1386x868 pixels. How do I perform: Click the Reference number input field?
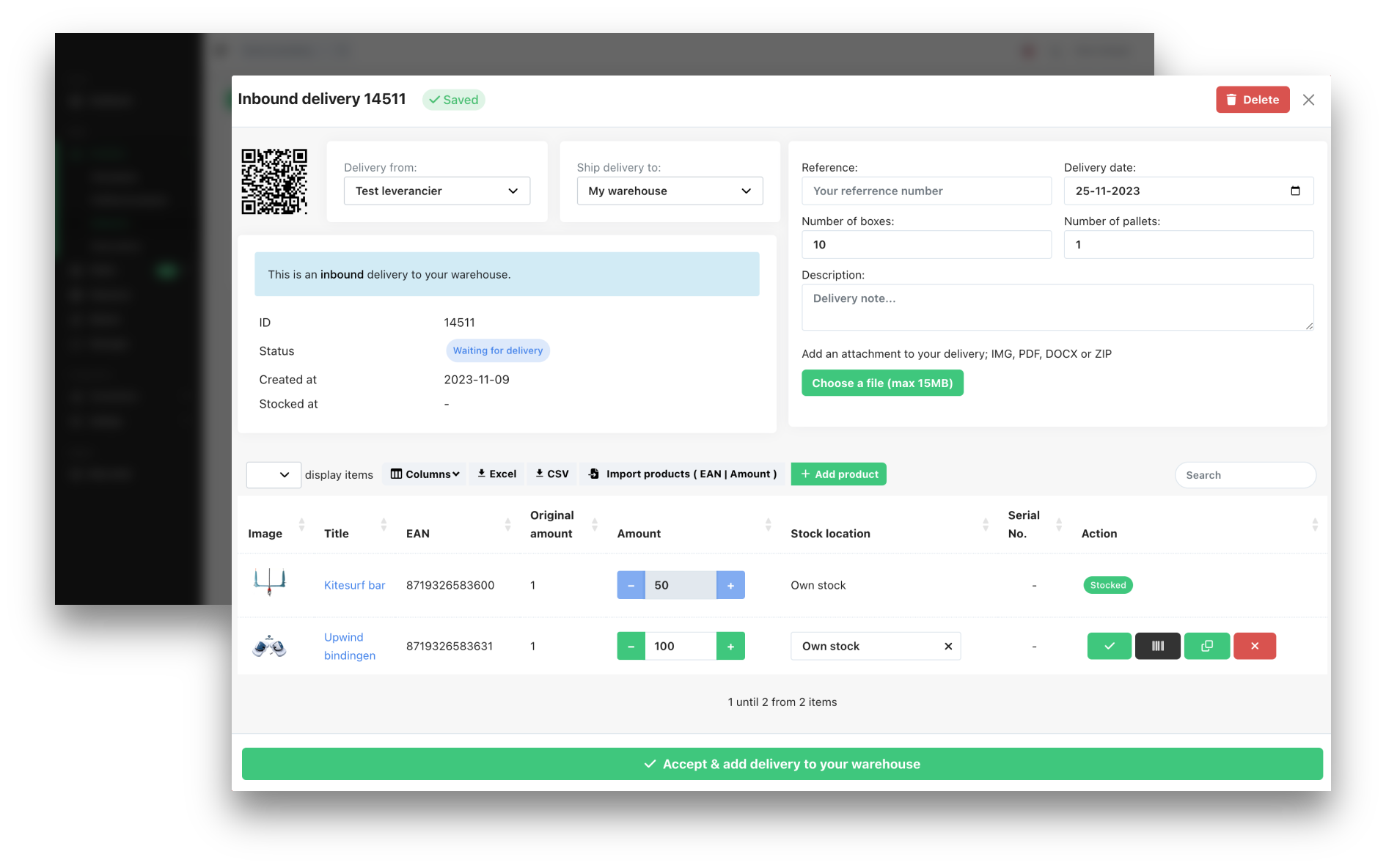coord(926,191)
